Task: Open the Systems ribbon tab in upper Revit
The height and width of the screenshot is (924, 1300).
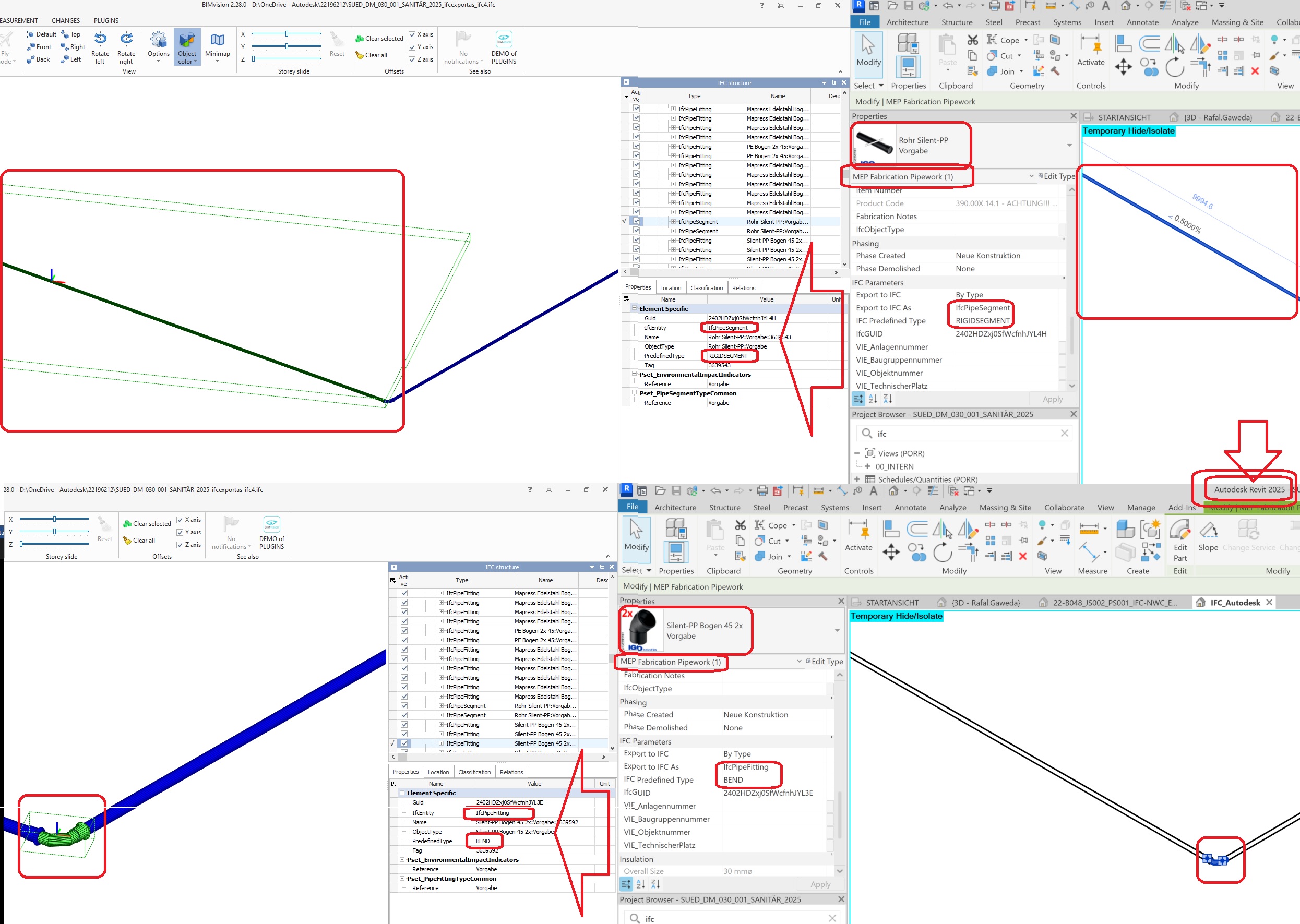Action: [1066, 22]
